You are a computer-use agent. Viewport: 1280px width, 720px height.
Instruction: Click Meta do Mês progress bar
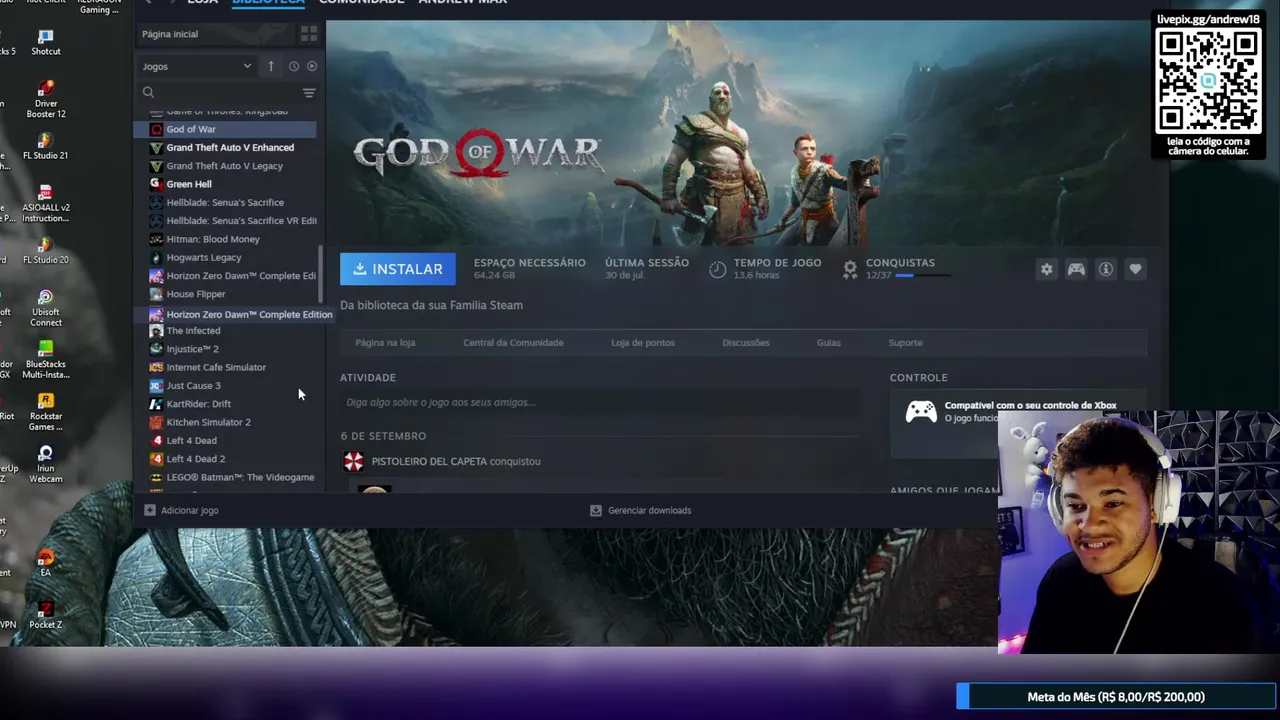(x=1116, y=697)
